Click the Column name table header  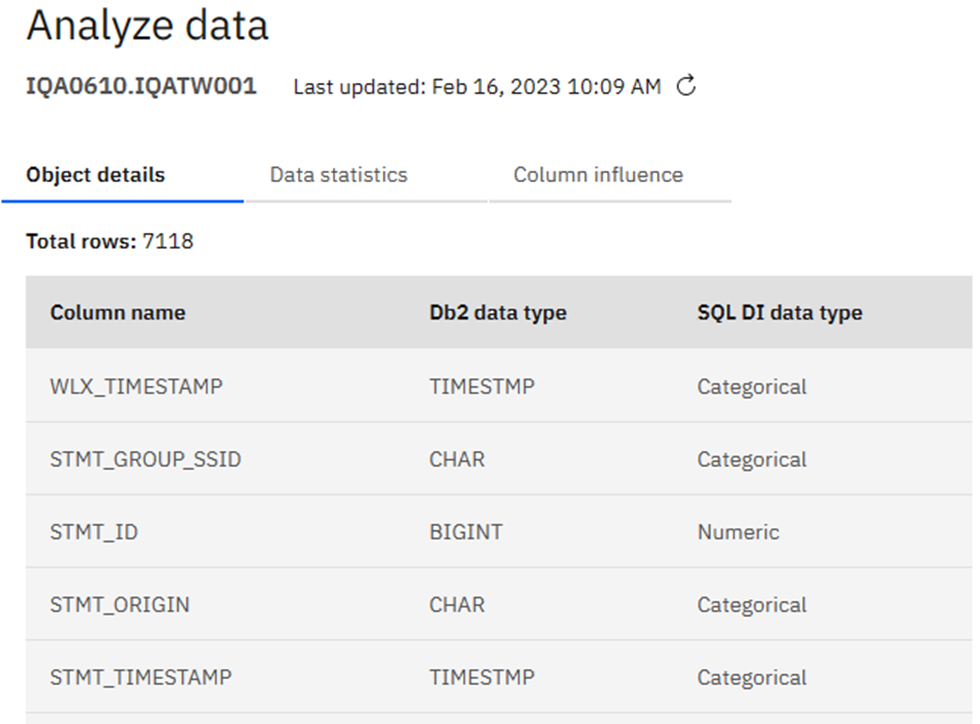(118, 313)
